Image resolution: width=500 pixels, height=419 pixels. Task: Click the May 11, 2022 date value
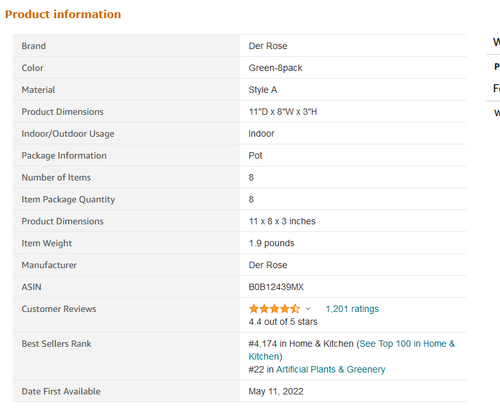pos(276,391)
